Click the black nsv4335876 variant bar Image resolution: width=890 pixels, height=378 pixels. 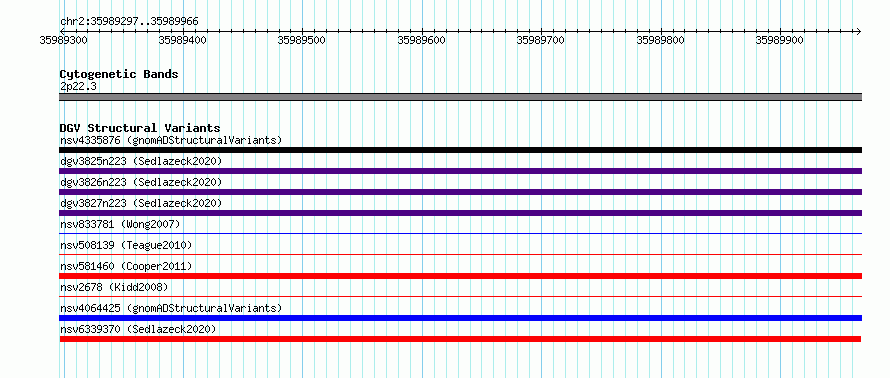pyautogui.click(x=461, y=150)
